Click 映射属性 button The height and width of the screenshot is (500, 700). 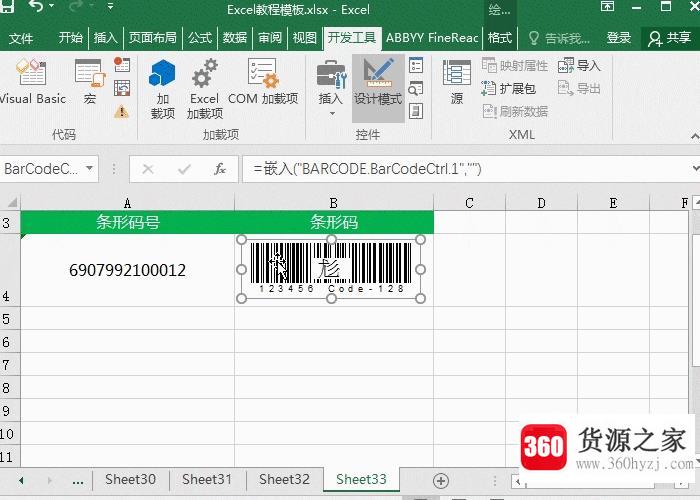515,66
